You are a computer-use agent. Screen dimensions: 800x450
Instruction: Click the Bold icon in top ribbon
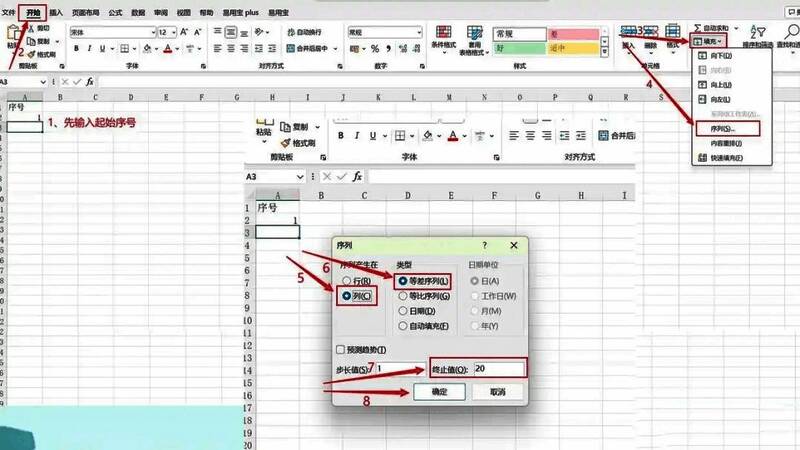(x=76, y=49)
